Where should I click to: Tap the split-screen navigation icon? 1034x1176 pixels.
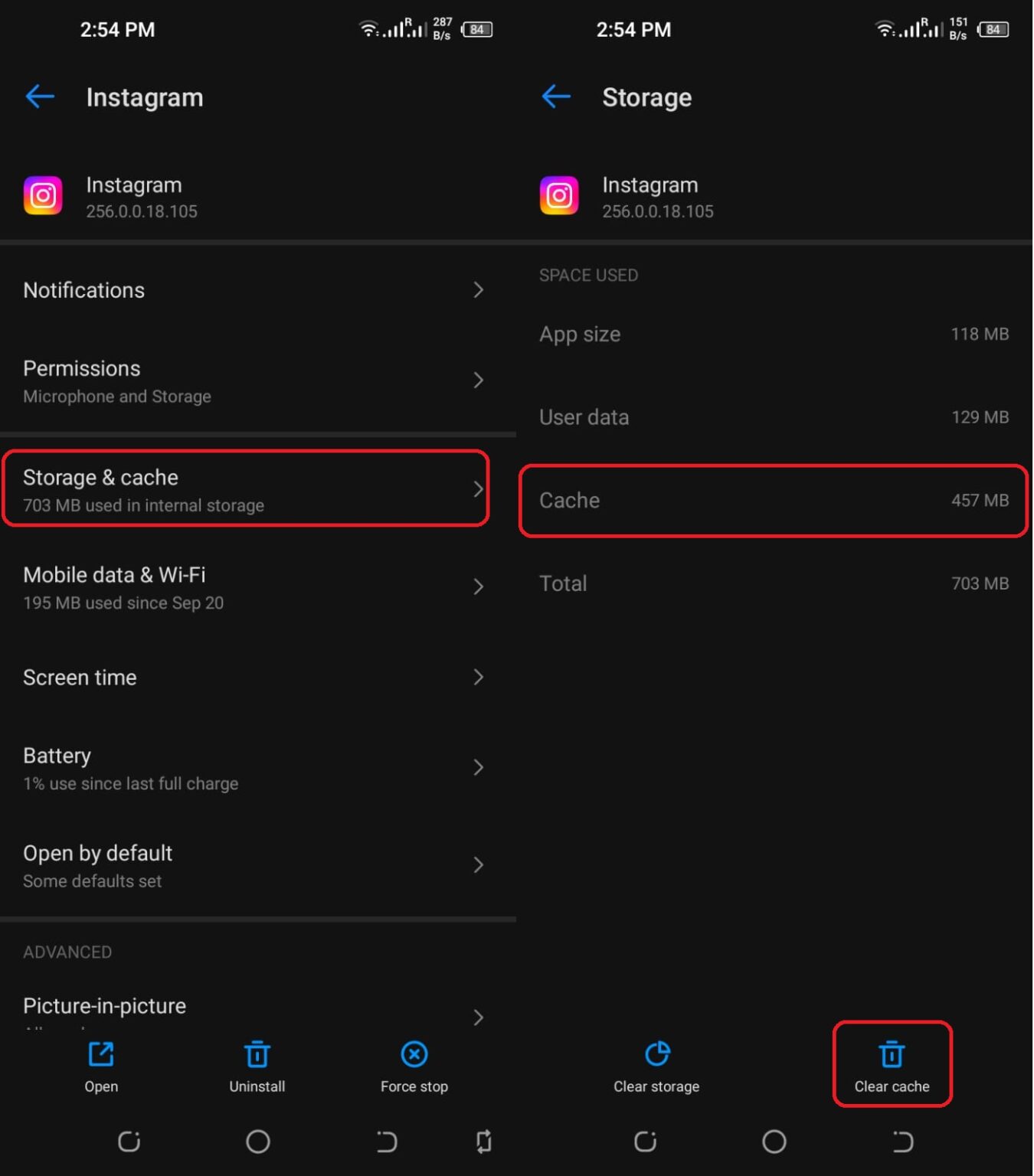(483, 1142)
